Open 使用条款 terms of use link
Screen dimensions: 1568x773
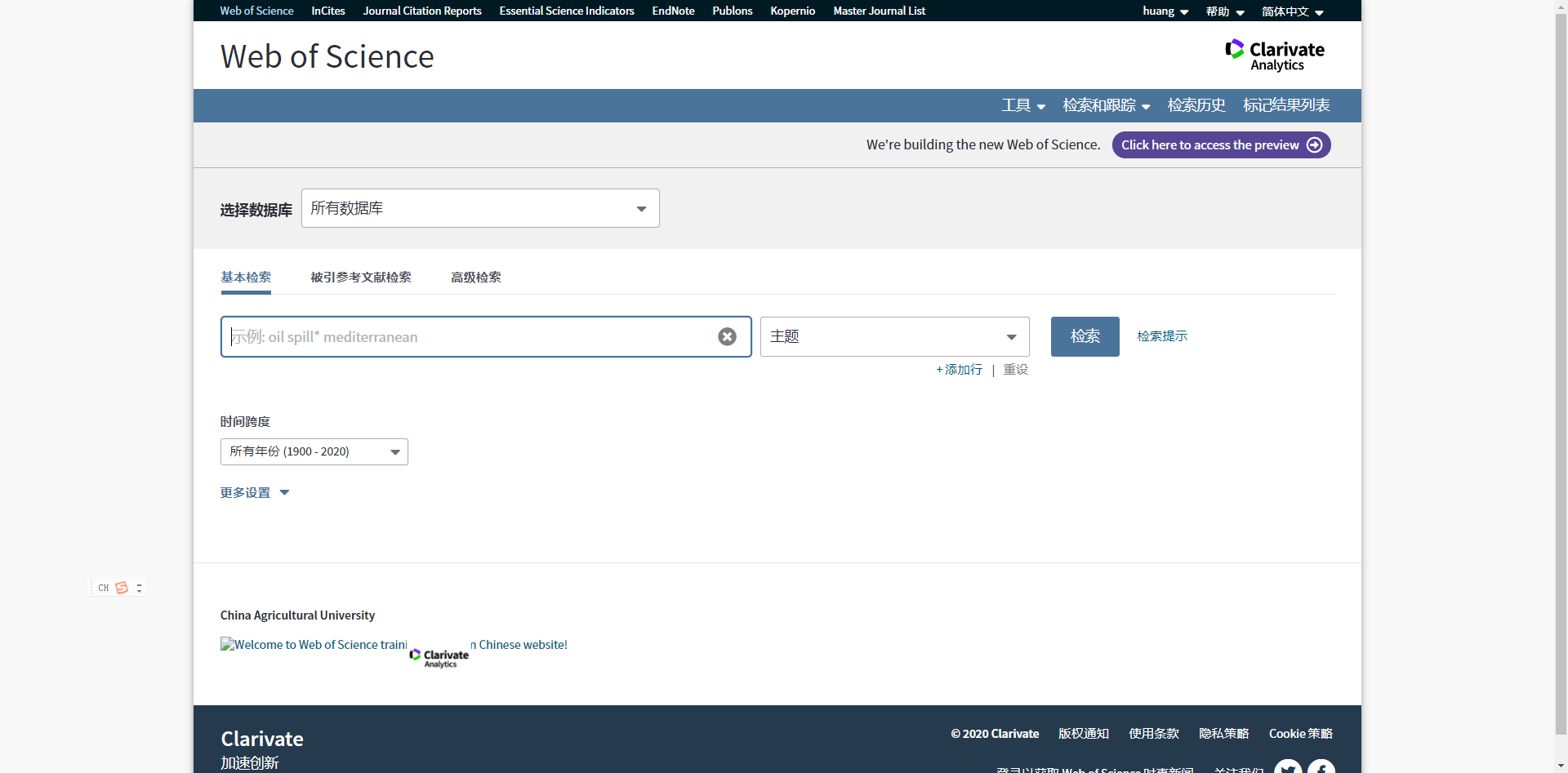coord(1154,734)
